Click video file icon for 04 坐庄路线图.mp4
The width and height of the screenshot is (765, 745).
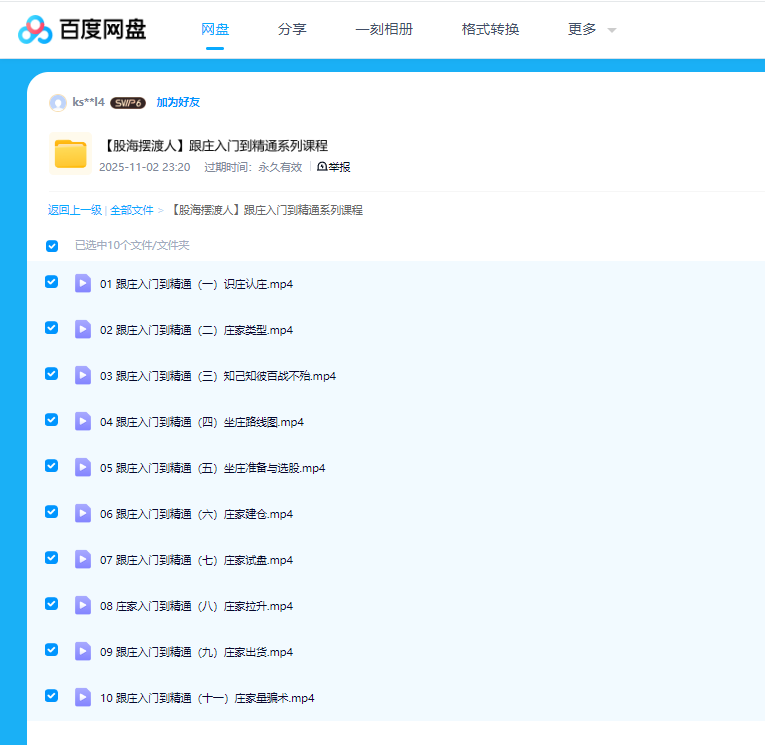(x=83, y=421)
